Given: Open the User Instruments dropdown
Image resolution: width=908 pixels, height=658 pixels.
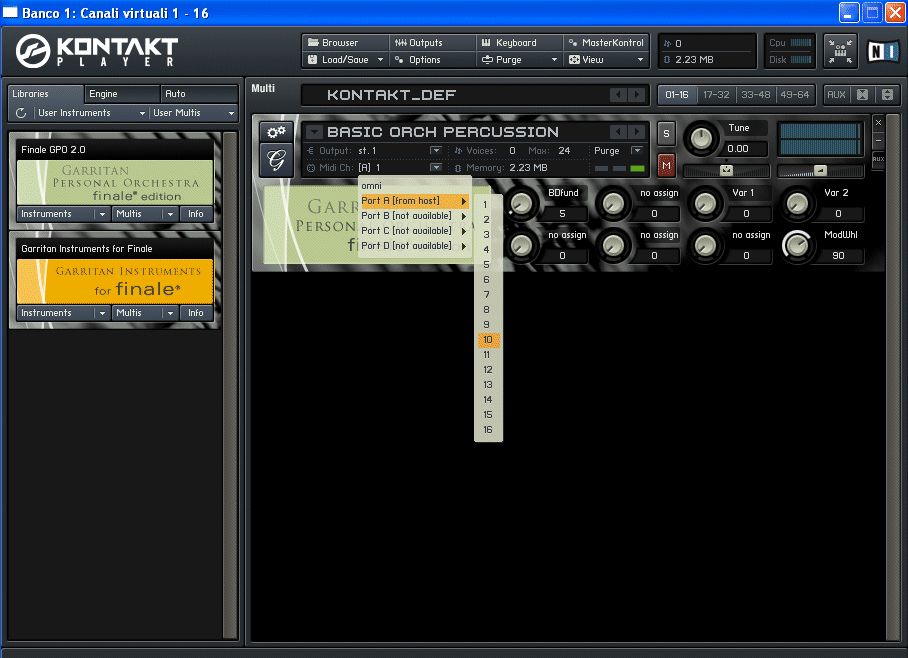Looking at the screenshot, I should [x=91, y=113].
